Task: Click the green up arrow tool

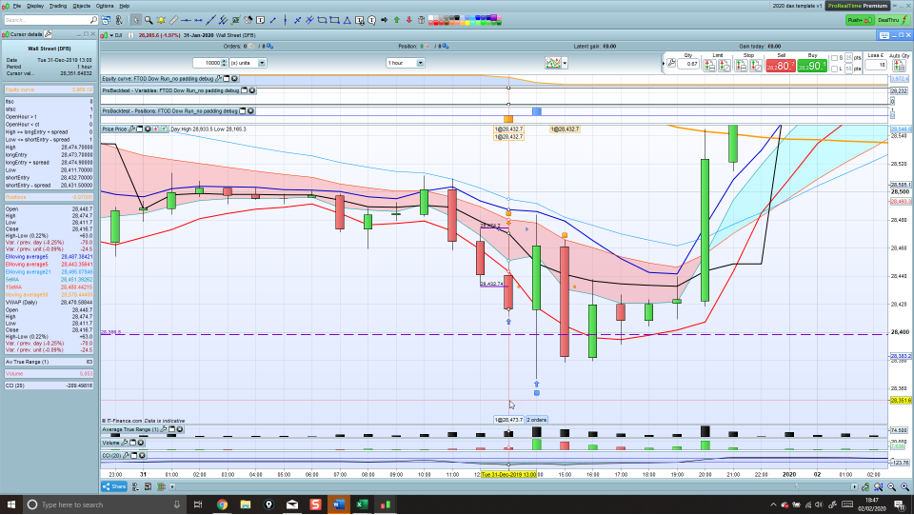Action: [397, 20]
